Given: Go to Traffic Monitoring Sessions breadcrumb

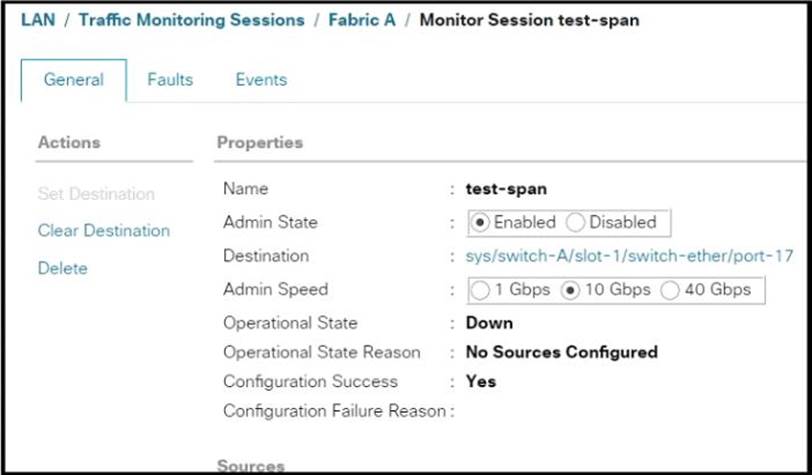Looking at the screenshot, I should tap(191, 20).
